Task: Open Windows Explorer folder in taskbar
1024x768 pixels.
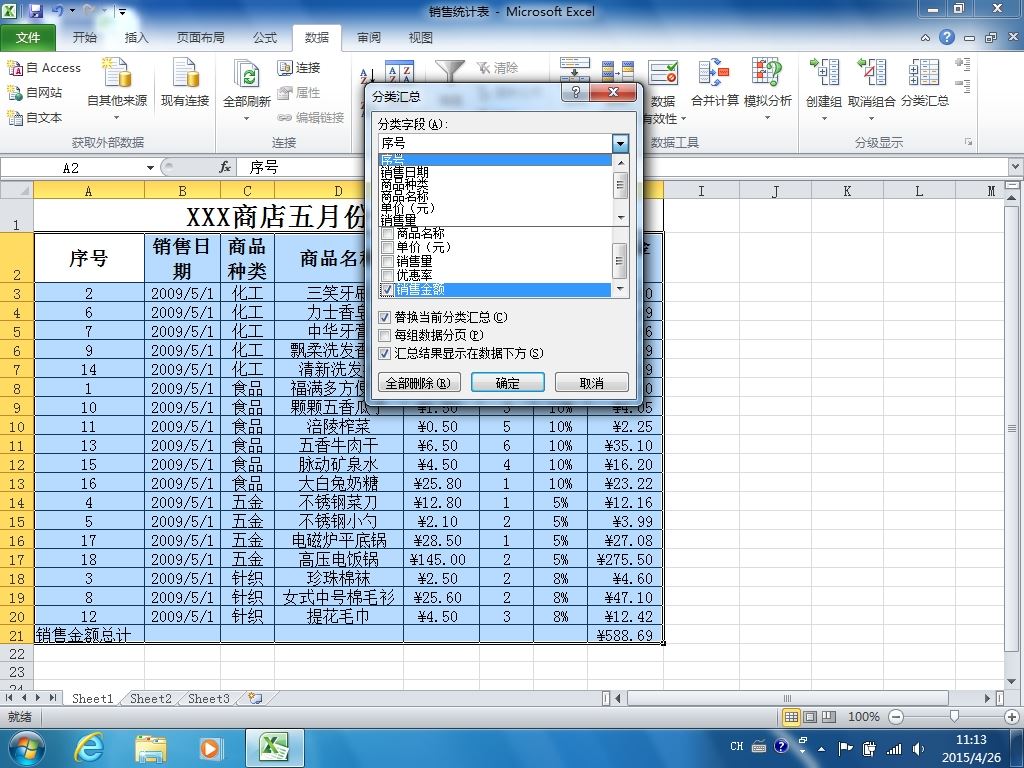Action: click(x=151, y=748)
